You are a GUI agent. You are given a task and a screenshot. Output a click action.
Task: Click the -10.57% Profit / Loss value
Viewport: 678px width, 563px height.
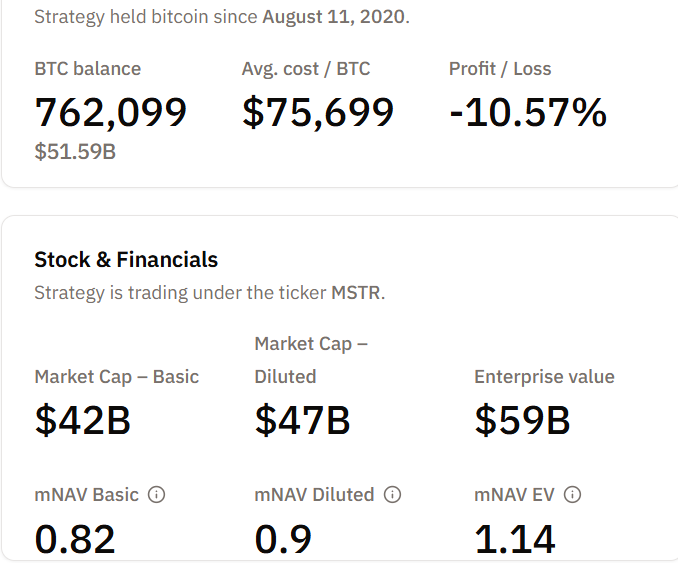pos(528,111)
